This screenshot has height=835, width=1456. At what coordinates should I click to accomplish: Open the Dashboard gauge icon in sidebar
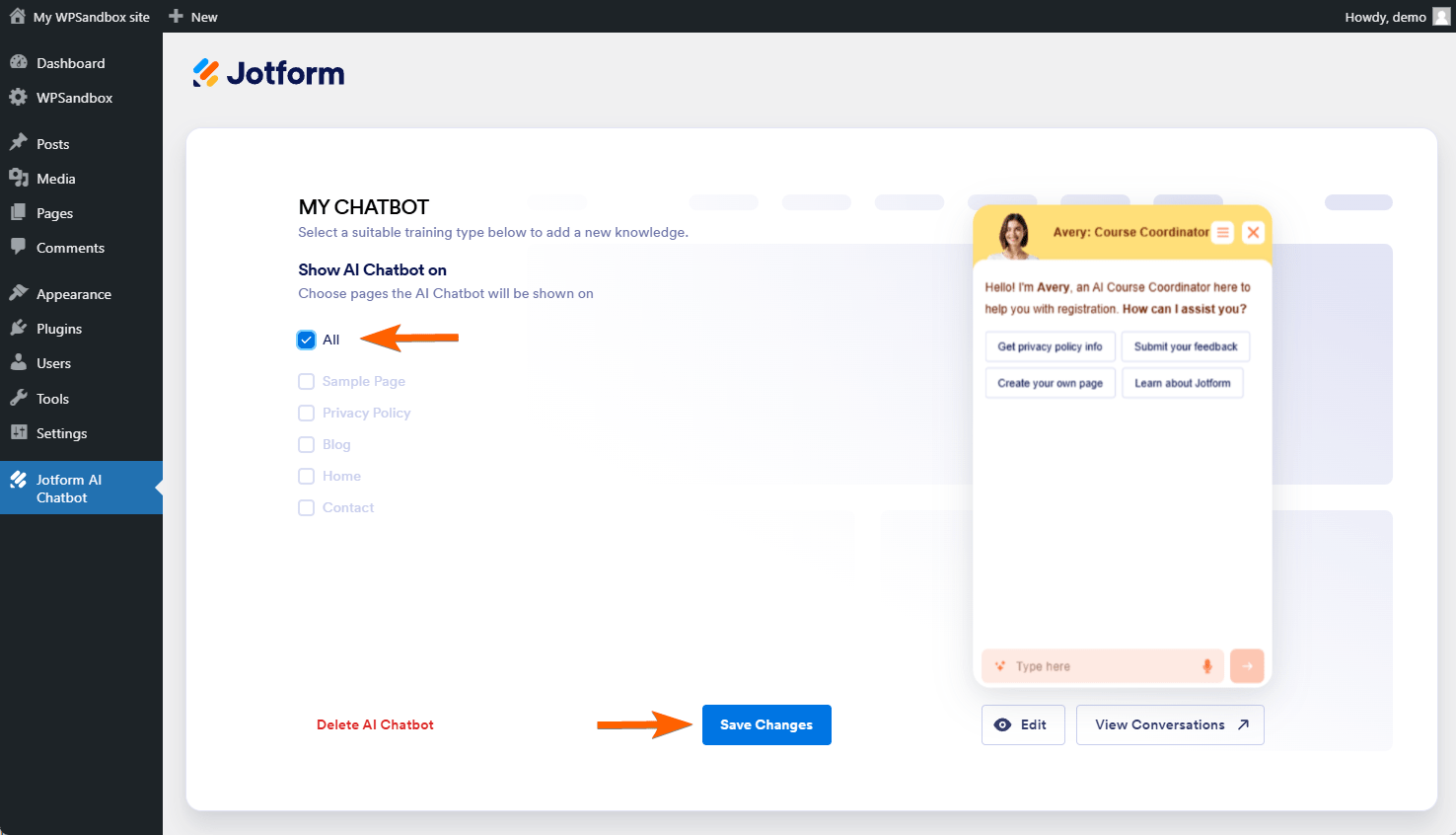tap(18, 62)
